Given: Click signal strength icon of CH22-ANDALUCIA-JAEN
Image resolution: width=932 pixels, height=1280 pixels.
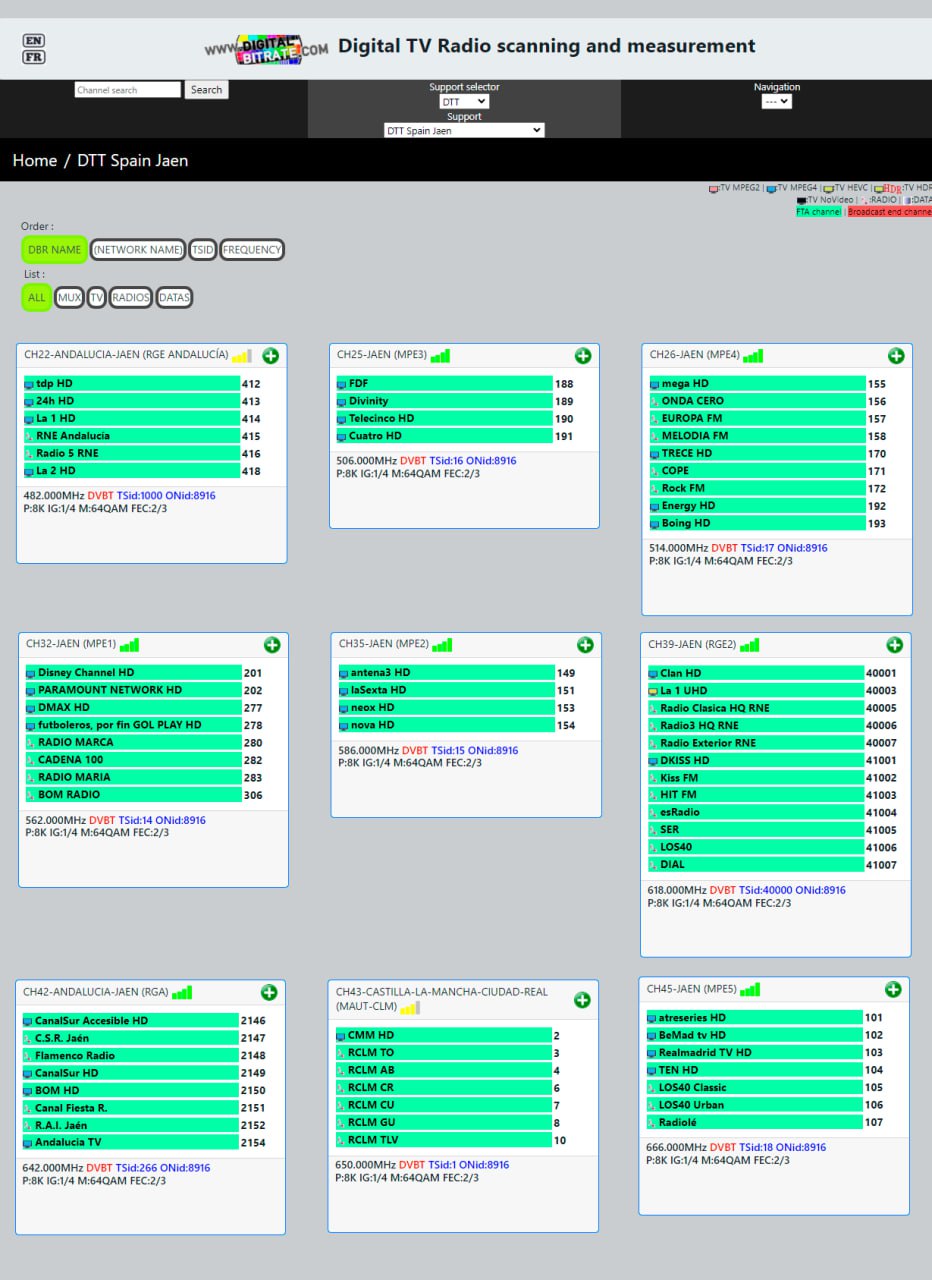Looking at the screenshot, I should 242,355.
